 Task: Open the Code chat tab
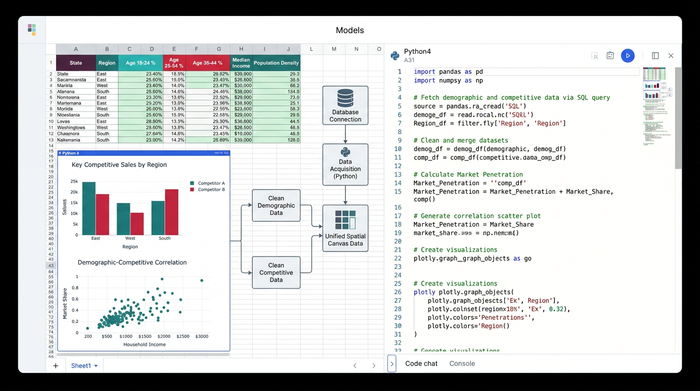(421, 363)
